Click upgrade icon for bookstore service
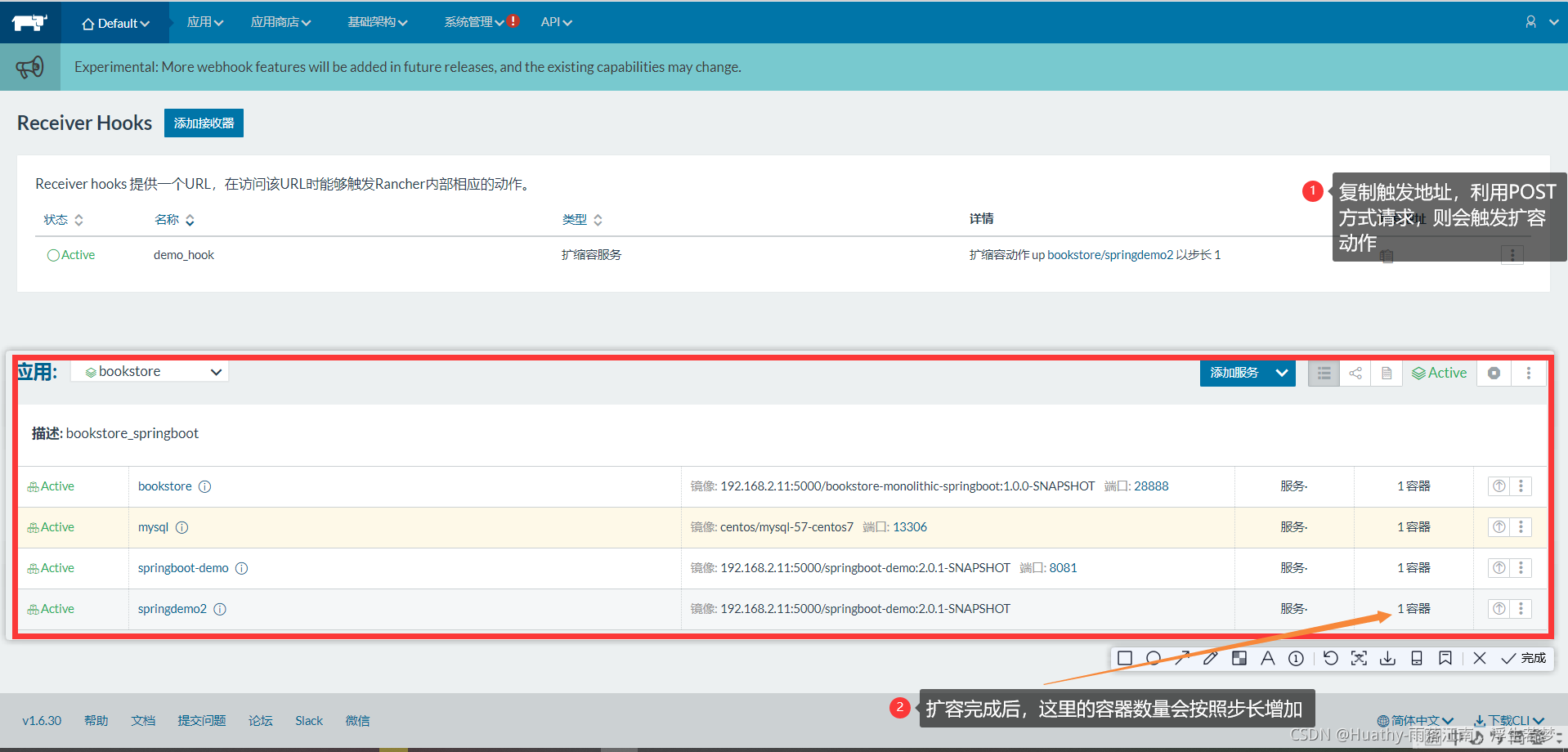The image size is (1568, 752). 1499,486
